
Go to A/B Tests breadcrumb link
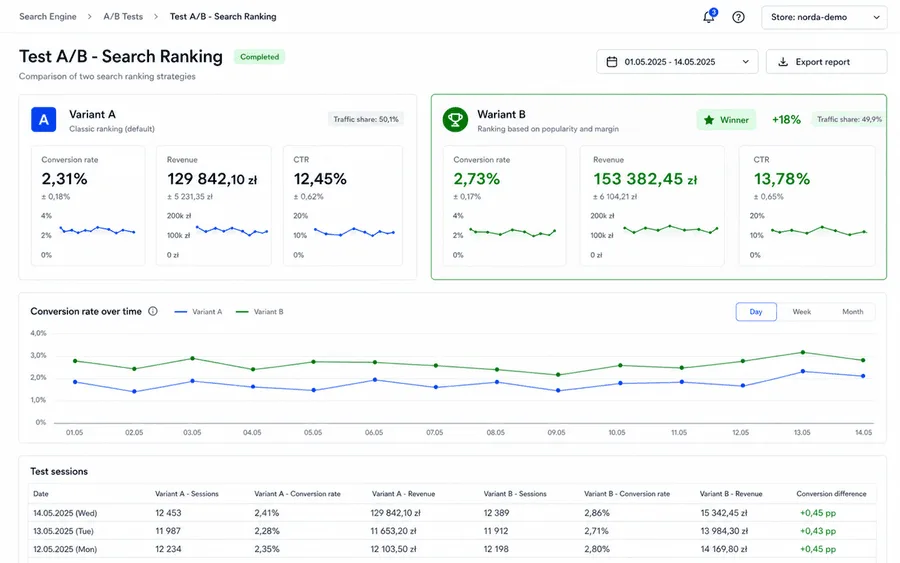point(123,17)
